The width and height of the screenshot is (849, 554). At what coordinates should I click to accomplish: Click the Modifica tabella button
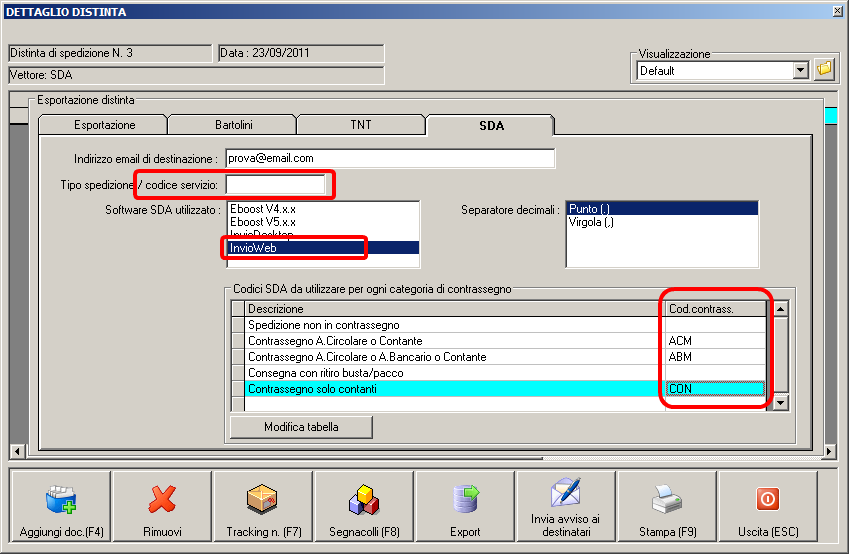click(x=301, y=427)
